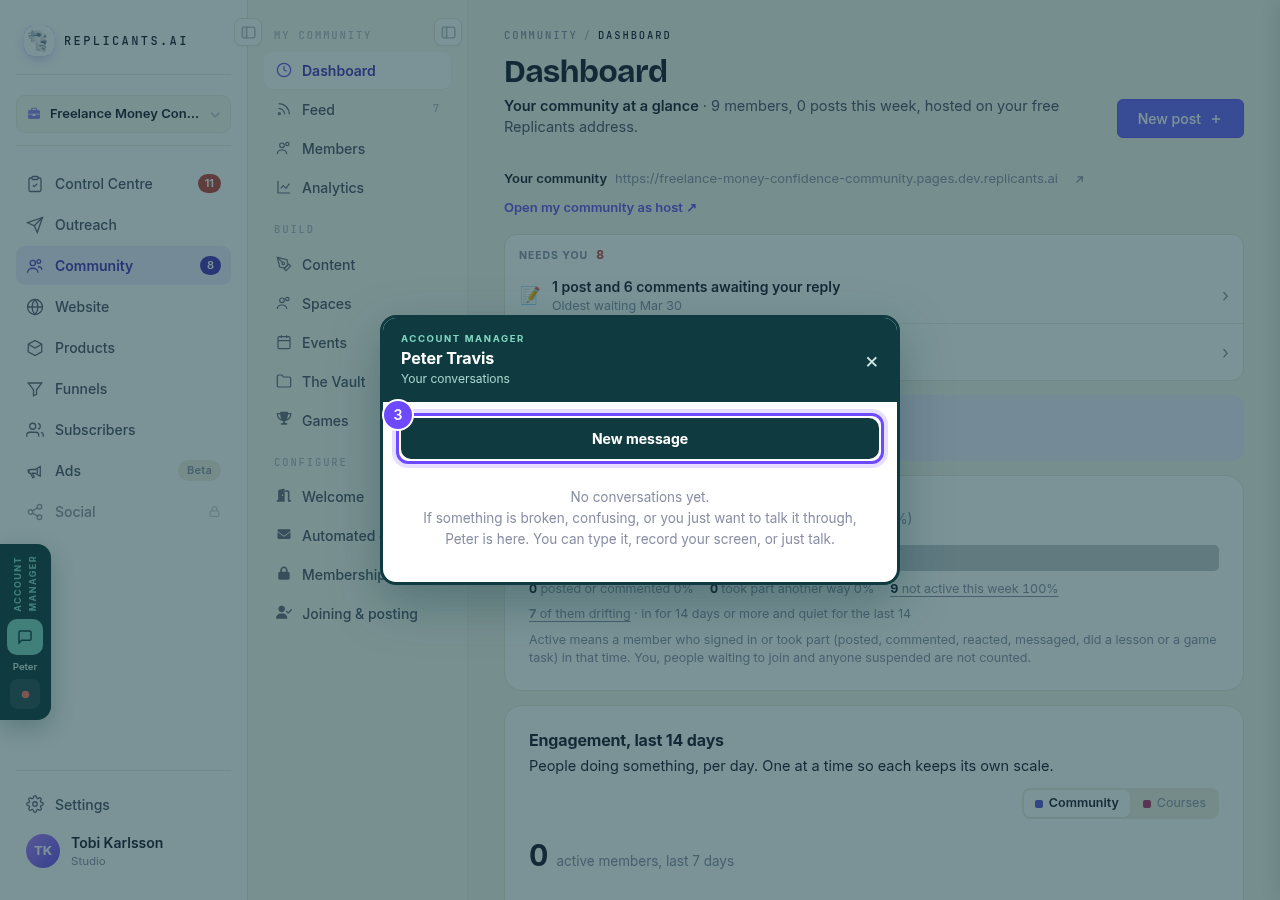Open Spaces in the Build section

coord(358,304)
